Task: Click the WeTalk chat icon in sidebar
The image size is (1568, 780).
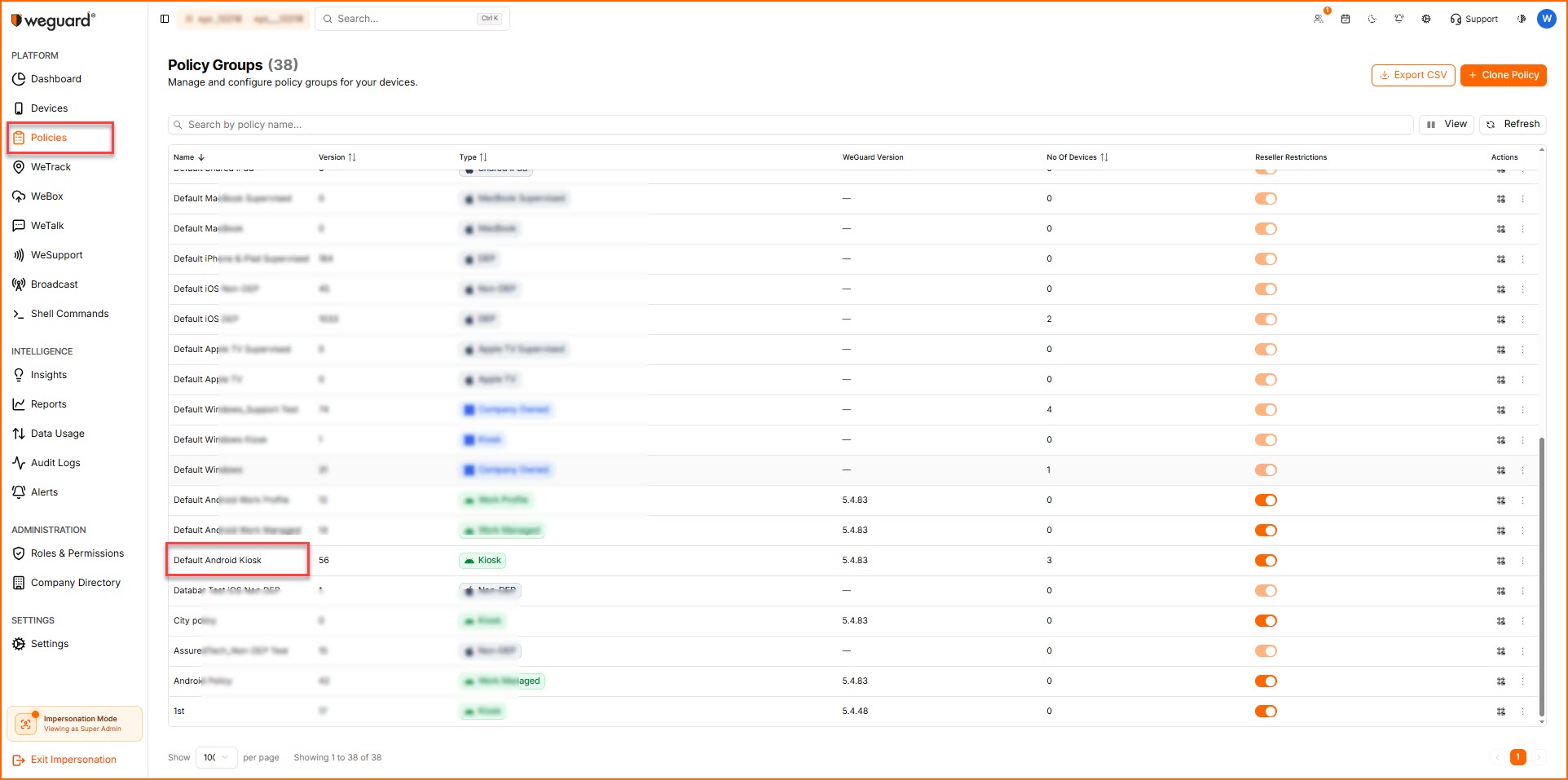Action: [x=19, y=226]
